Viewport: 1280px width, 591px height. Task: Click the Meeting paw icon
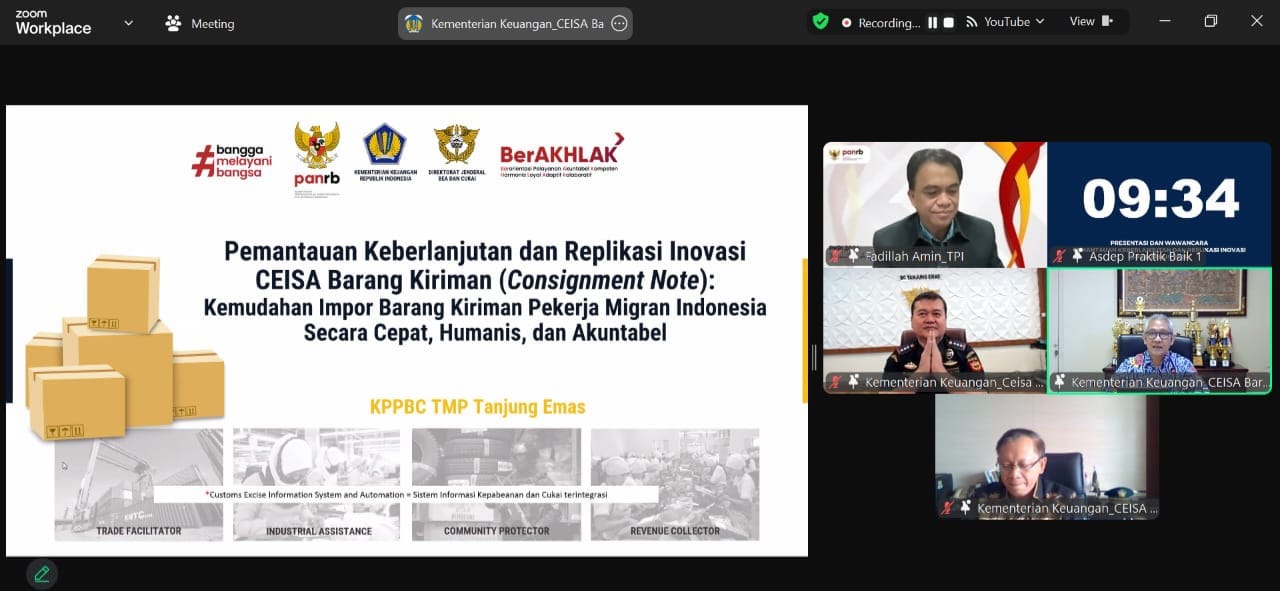[173, 23]
